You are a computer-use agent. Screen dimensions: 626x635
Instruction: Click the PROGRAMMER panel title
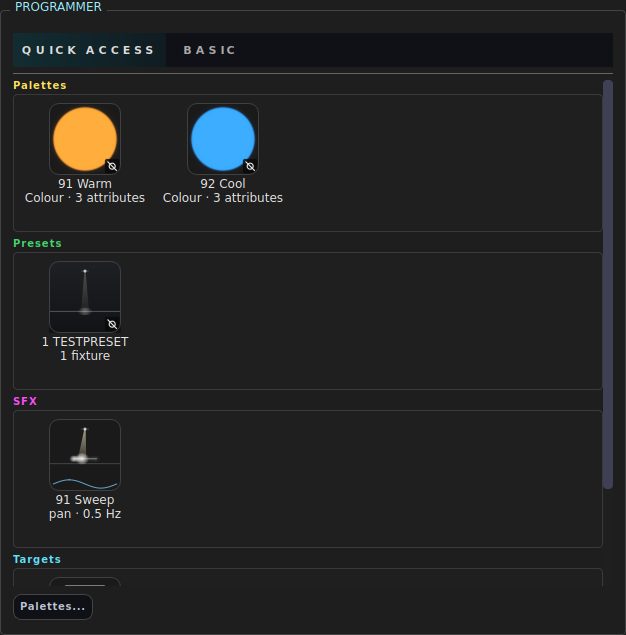[x=58, y=7]
